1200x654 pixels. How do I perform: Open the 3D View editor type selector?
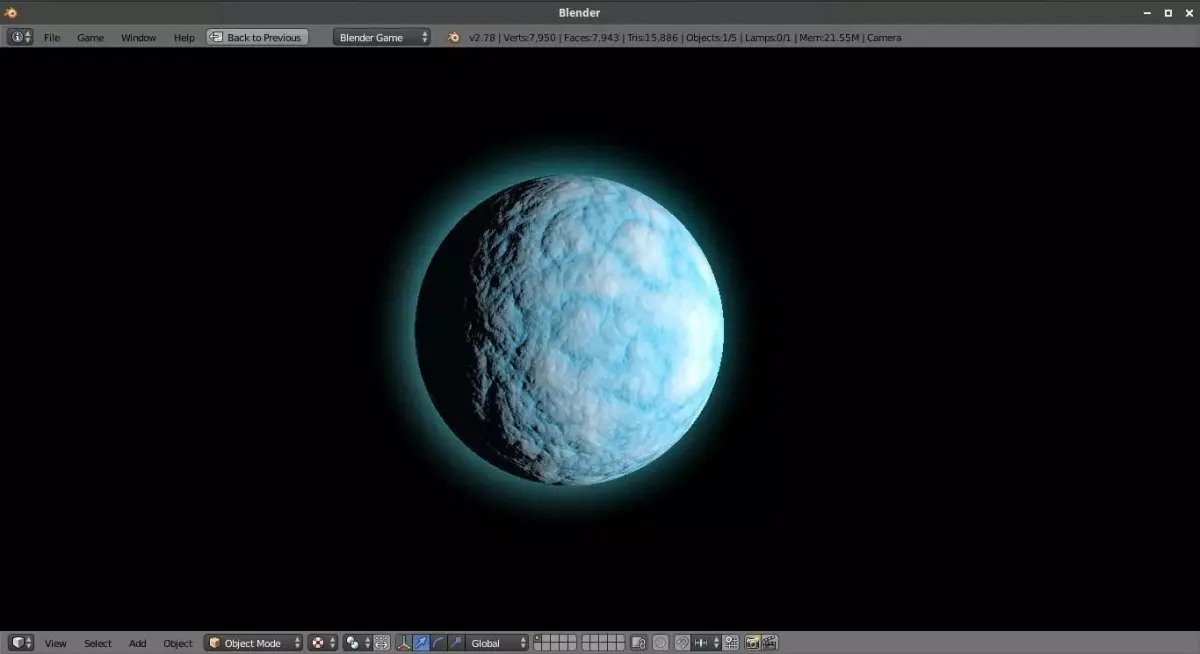pyautogui.click(x=21, y=643)
